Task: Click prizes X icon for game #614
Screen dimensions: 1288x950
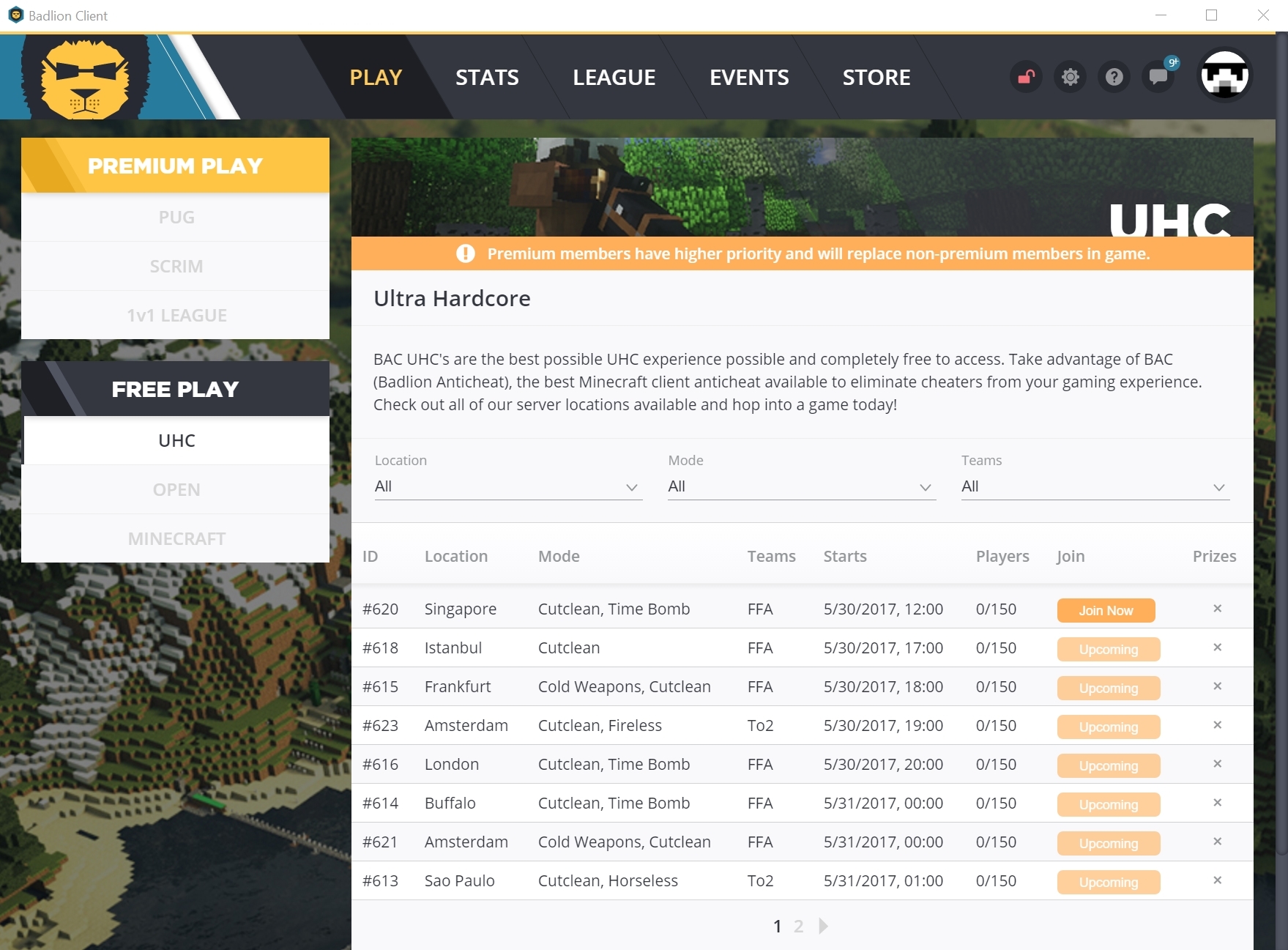Action: (x=1217, y=803)
